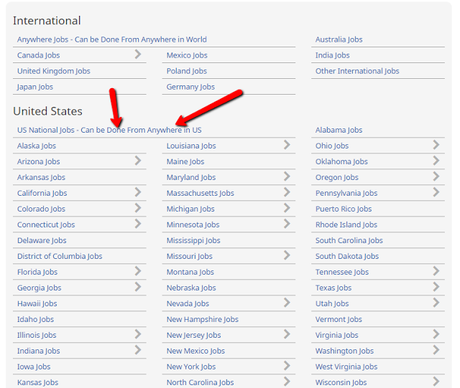The width and height of the screenshot is (460, 388).
Task: Open the Poland Jobs link
Action: [x=187, y=71]
